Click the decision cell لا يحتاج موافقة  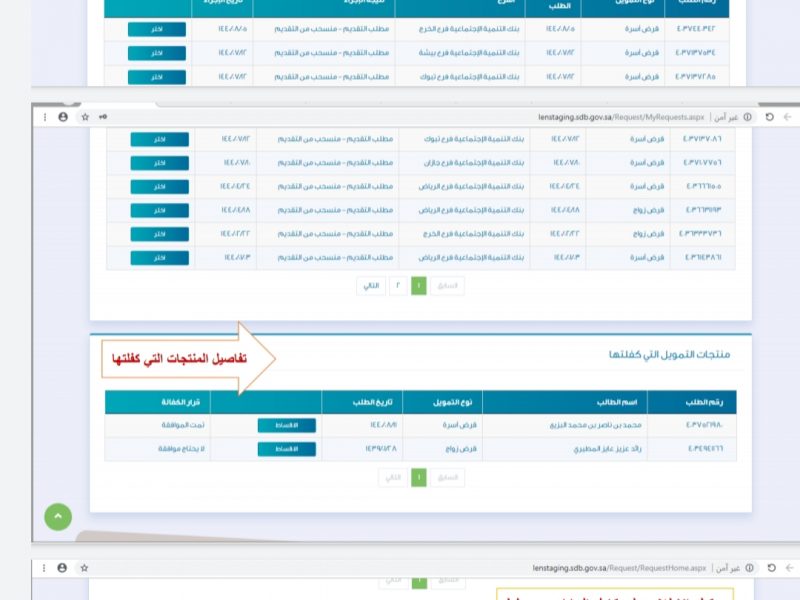point(181,449)
